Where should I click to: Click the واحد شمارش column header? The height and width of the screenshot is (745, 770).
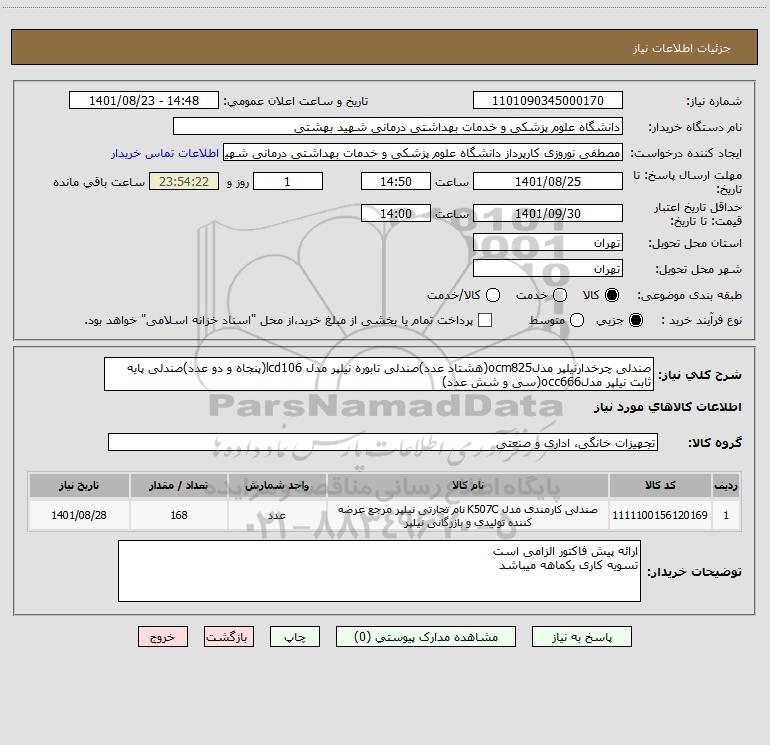(x=277, y=485)
